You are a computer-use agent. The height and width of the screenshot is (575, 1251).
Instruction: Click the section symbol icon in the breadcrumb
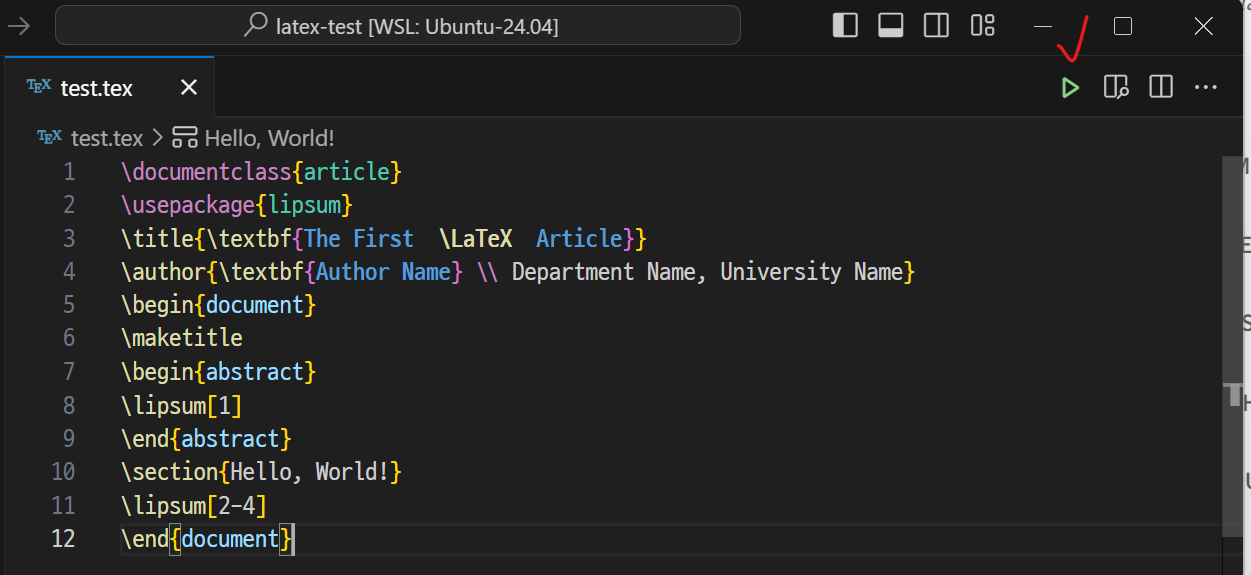point(184,138)
